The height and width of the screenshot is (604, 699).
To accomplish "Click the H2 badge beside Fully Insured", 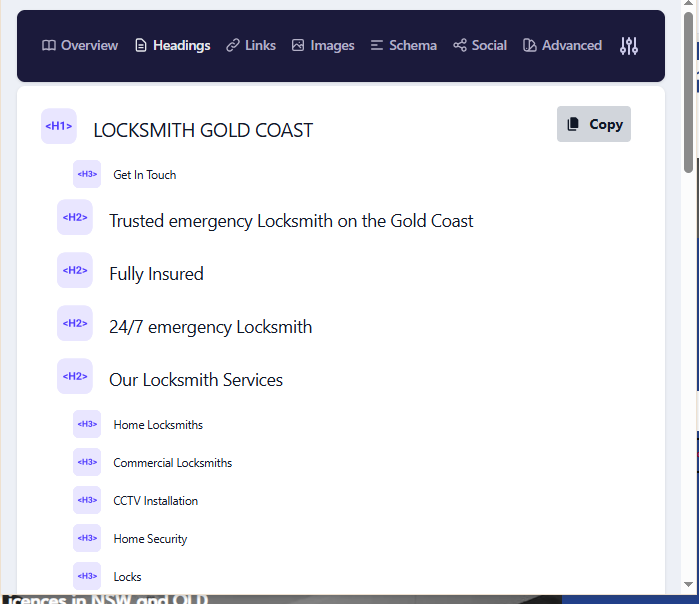I will [x=75, y=270].
